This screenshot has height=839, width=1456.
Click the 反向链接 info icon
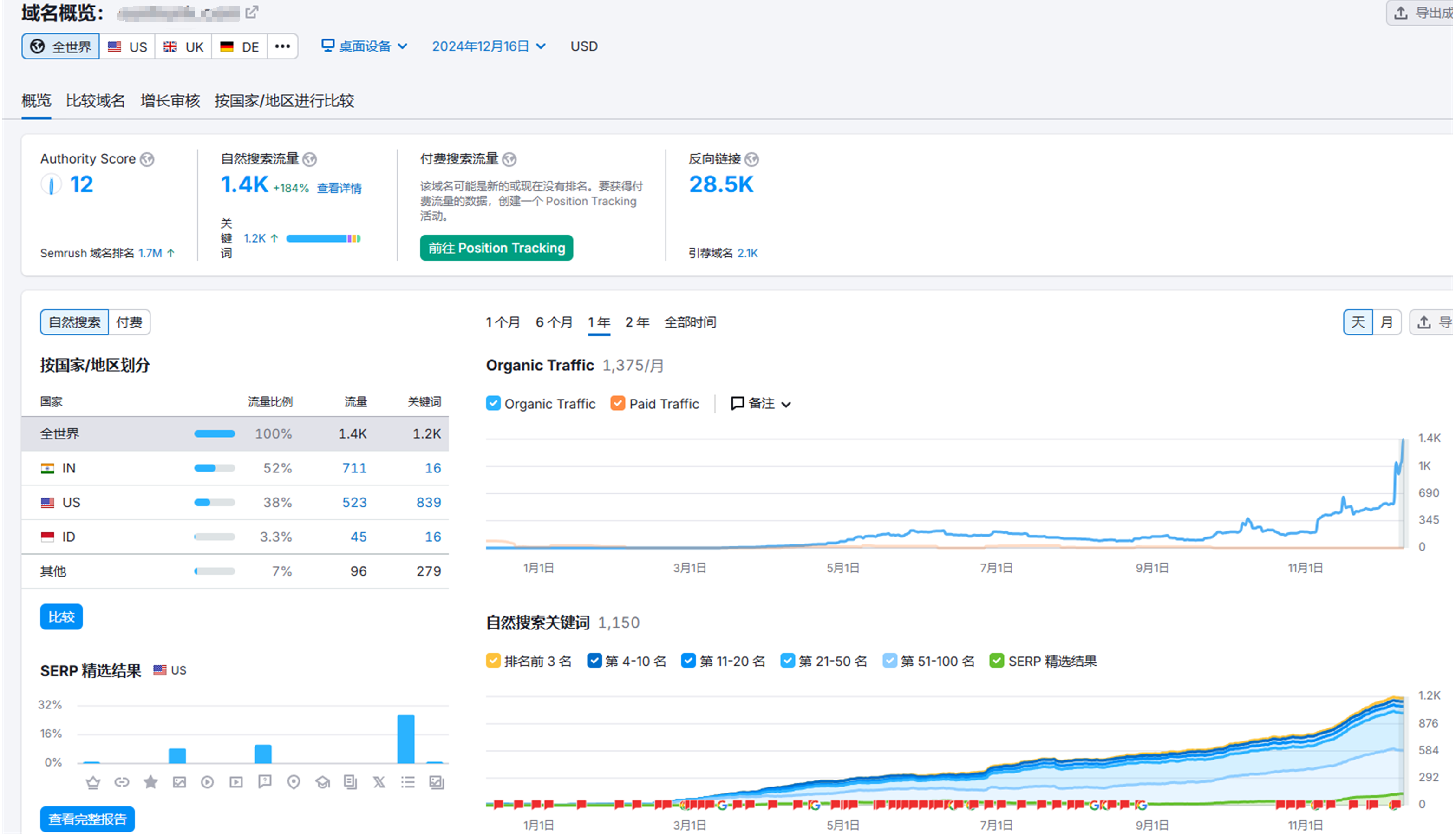752,159
